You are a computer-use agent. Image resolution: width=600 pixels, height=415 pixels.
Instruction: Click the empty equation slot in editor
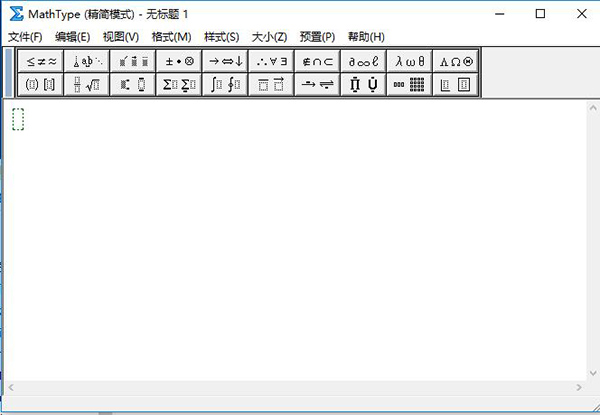click(18, 119)
